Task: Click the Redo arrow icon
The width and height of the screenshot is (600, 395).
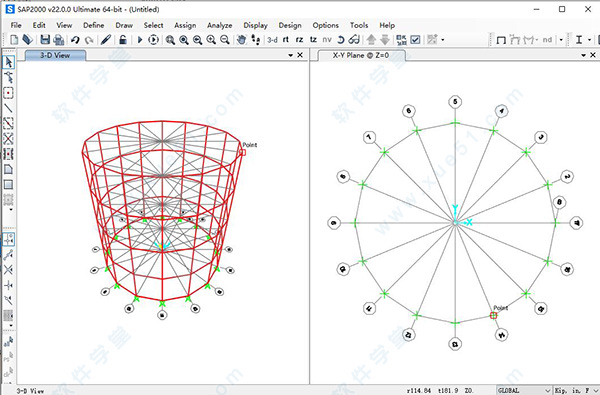Action: (x=89, y=39)
